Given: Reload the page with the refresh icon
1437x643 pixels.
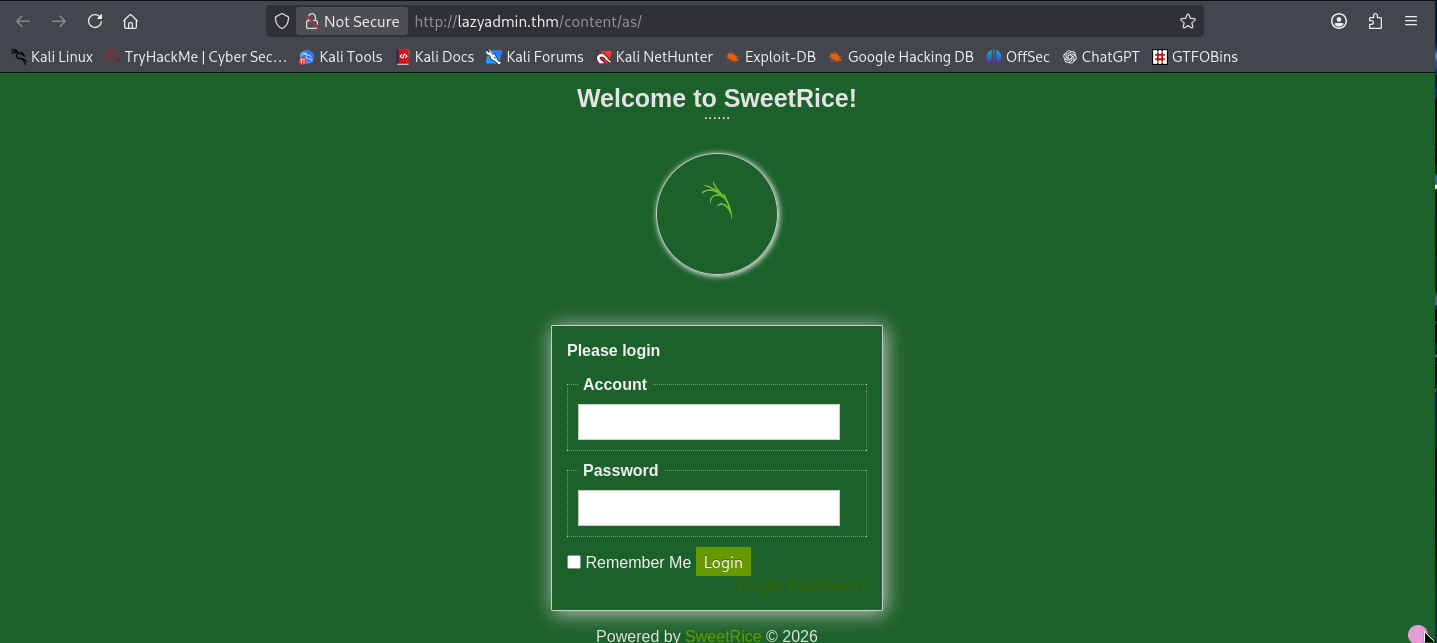Looking at the screenshot, I should point(95,21).
